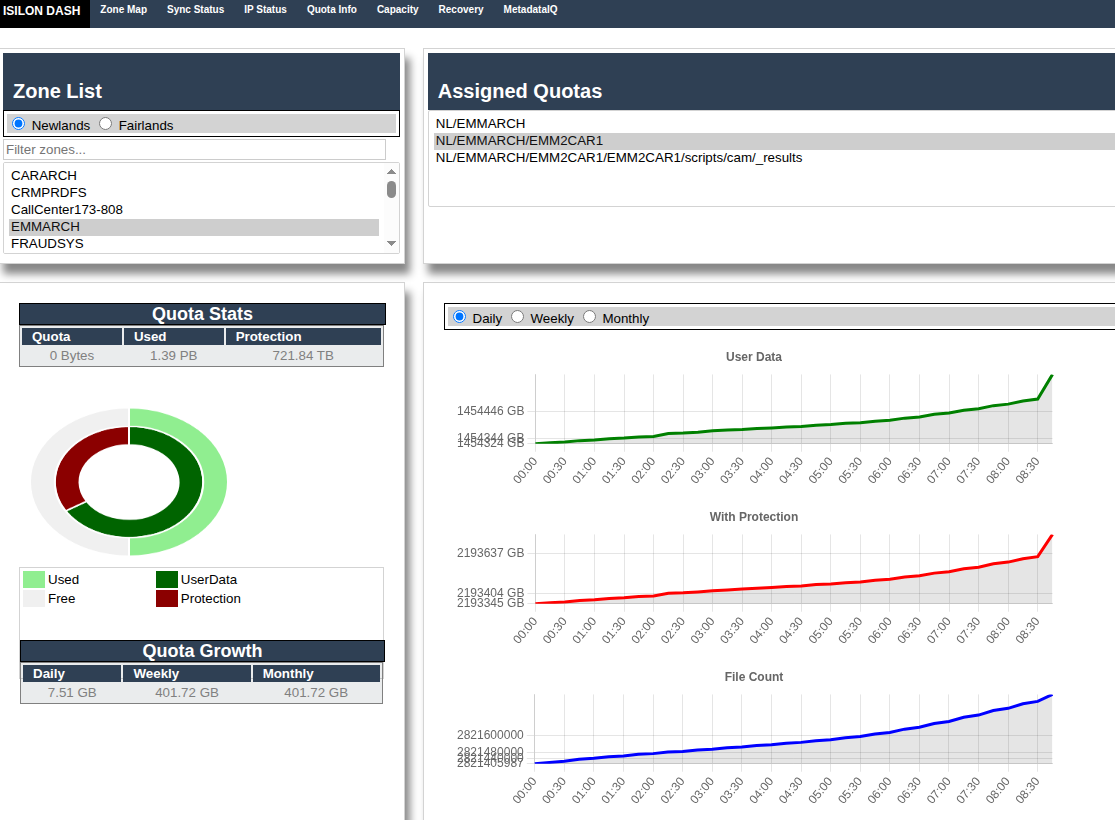Open the IP Status tab
This screenshot has width=1115, height=820.
click(x=265, y=9)
